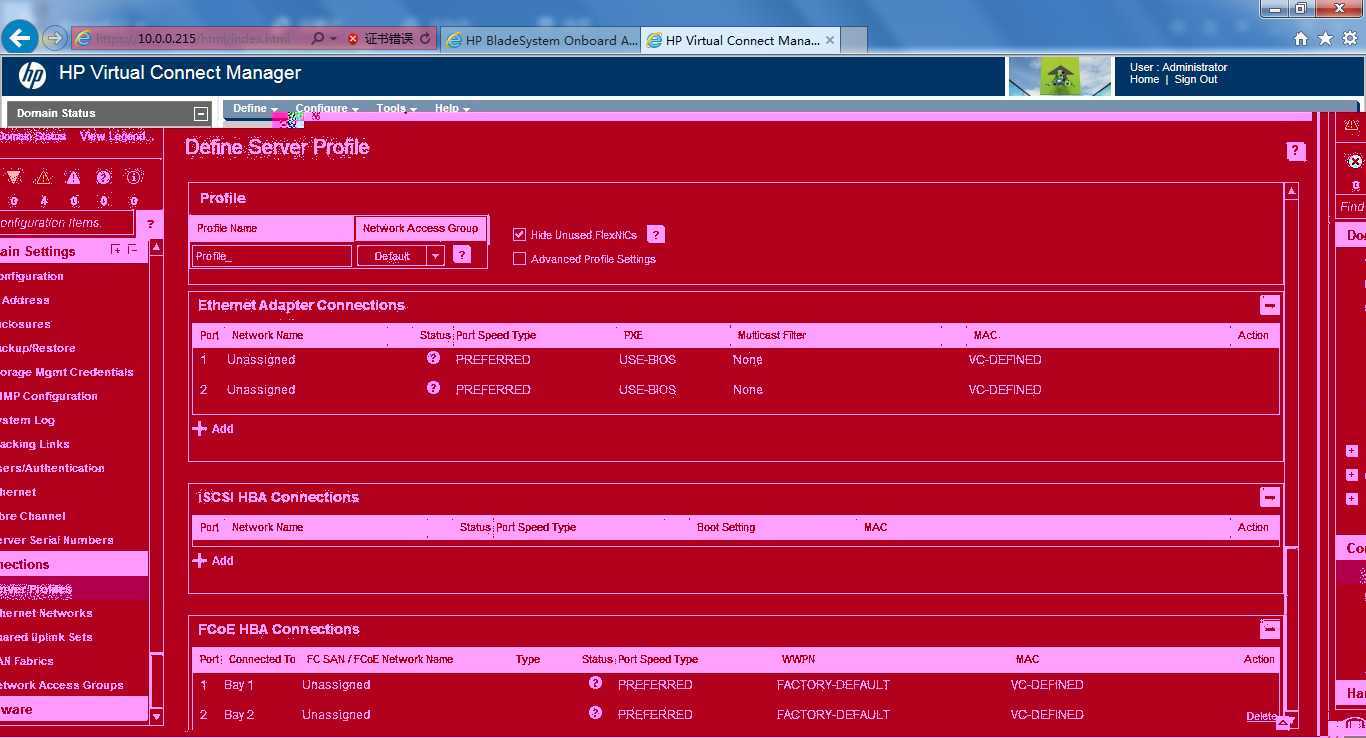Click the help icon for Define Server Profile

1296,151
